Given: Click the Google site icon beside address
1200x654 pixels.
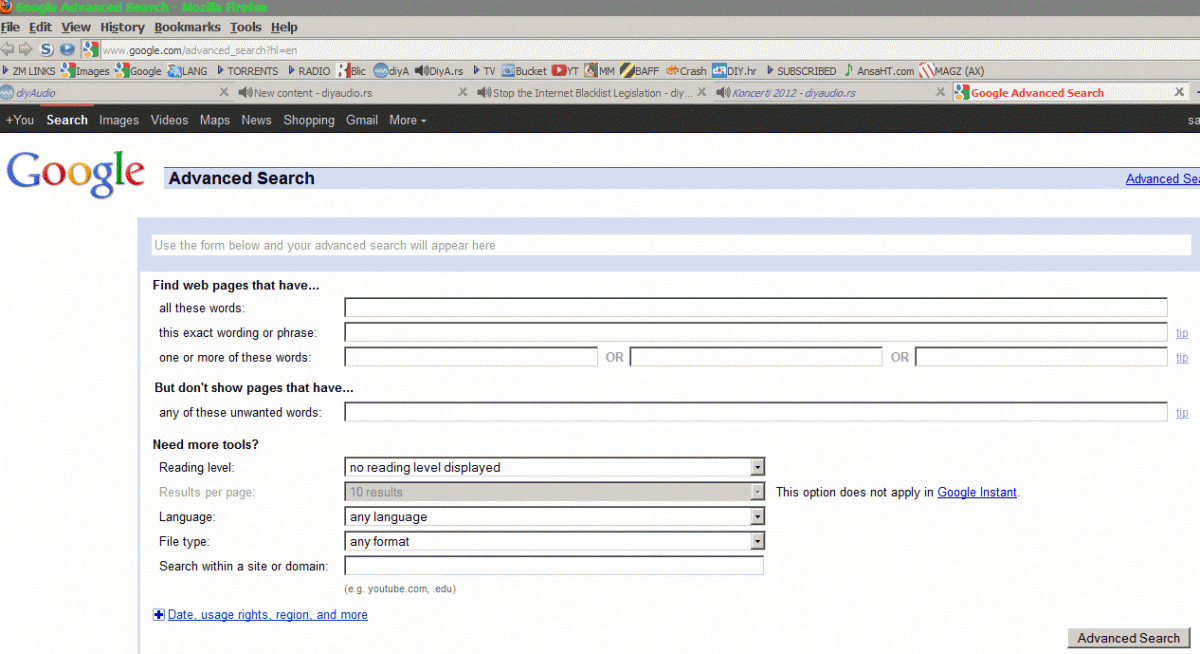Looking at the screenshot, I should click(90, 49).
